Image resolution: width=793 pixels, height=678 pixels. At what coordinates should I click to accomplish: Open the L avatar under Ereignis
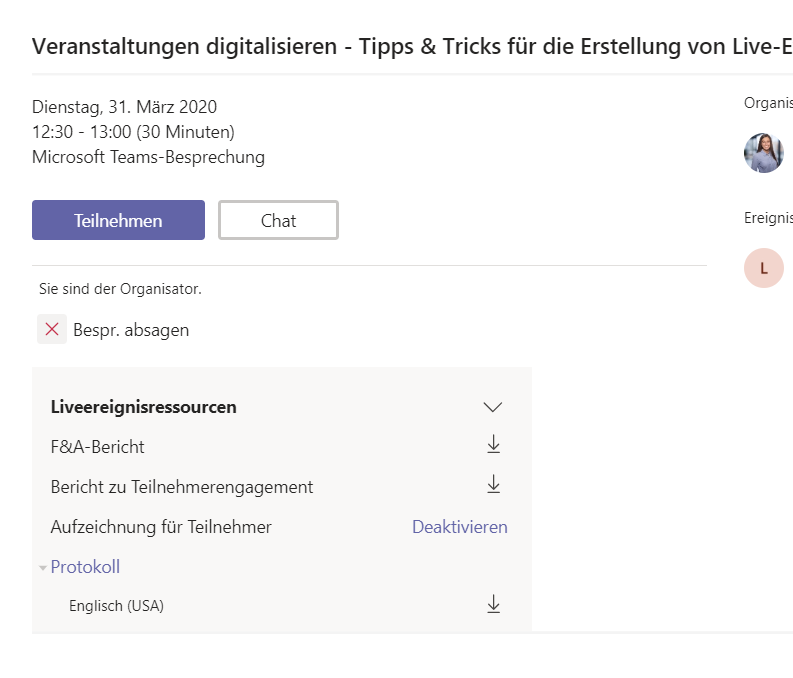coord(764,268)
